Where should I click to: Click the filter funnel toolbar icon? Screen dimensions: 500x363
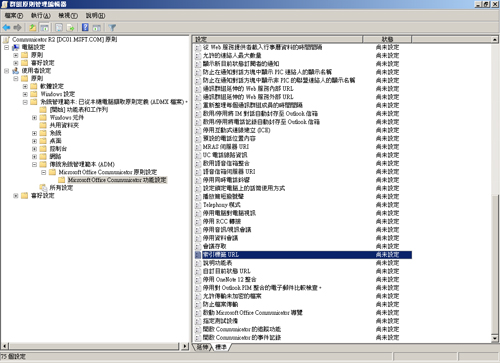click(x=112, y=27)
